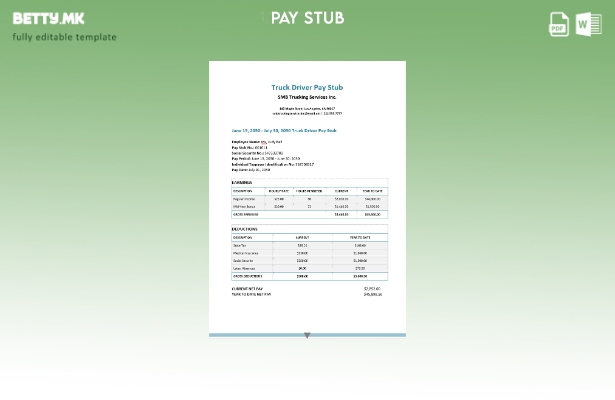Viewport: 615px width, 400px height.
Task: Click the Gross Earnings row in table
Action: [307, 214]
